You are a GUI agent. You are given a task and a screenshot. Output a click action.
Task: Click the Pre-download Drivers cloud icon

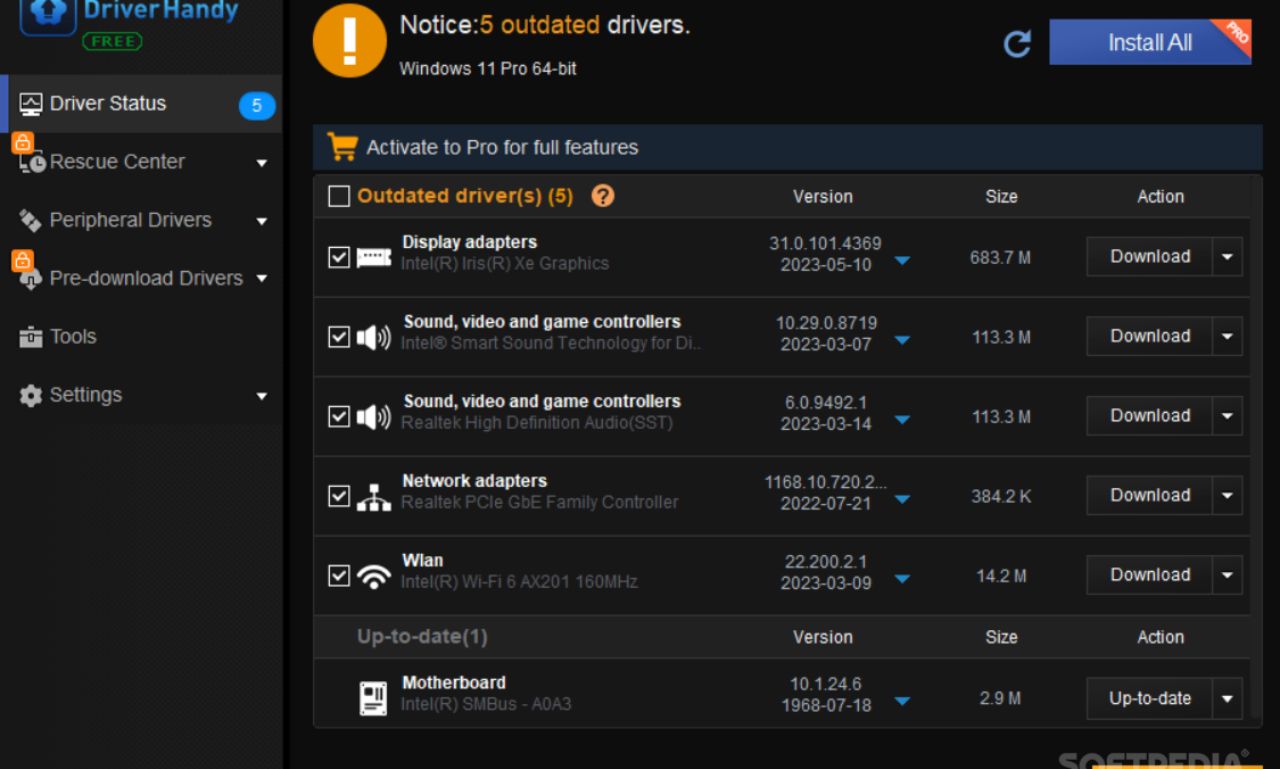[x=32, y=279]
